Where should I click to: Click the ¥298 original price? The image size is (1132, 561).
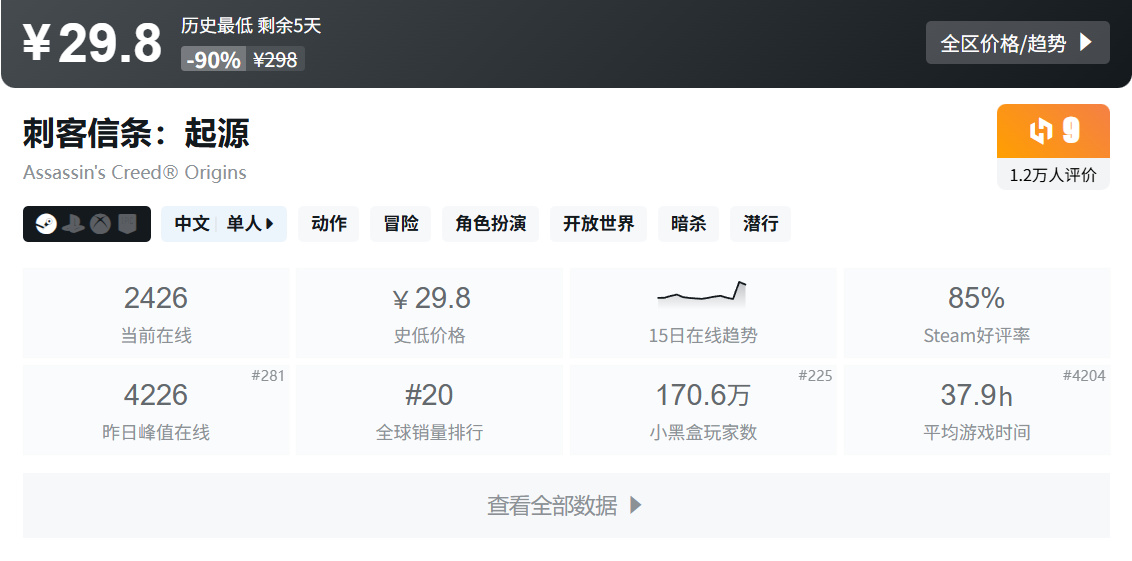[275, 59]
